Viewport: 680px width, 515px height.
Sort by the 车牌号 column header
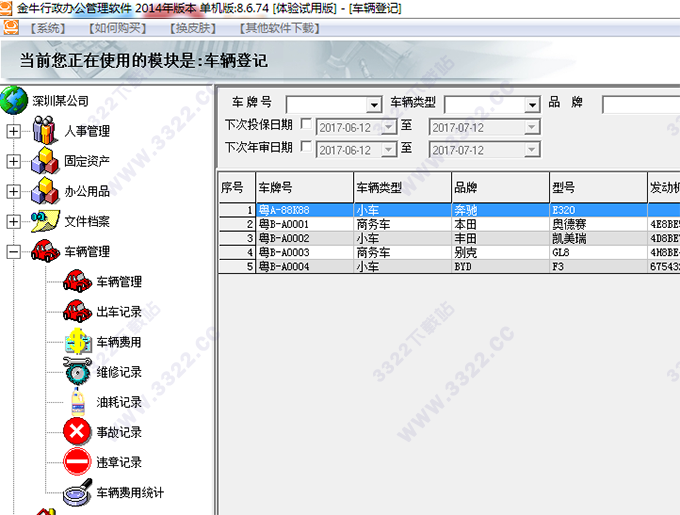pyautogui.click(x=305, y=187)
